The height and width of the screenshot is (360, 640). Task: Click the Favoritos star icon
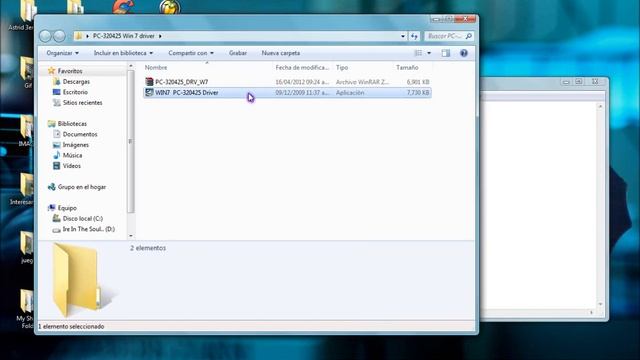(51, 71)
